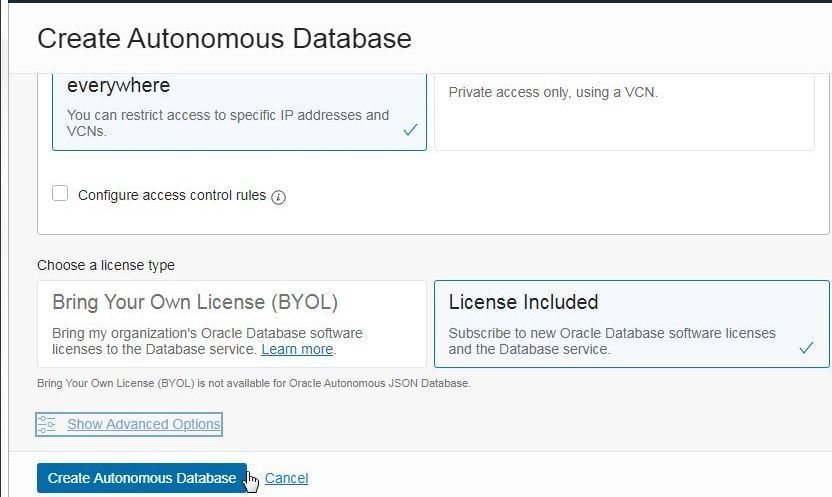
Task: Open Learn more link about BYOL
Action: 297,349
